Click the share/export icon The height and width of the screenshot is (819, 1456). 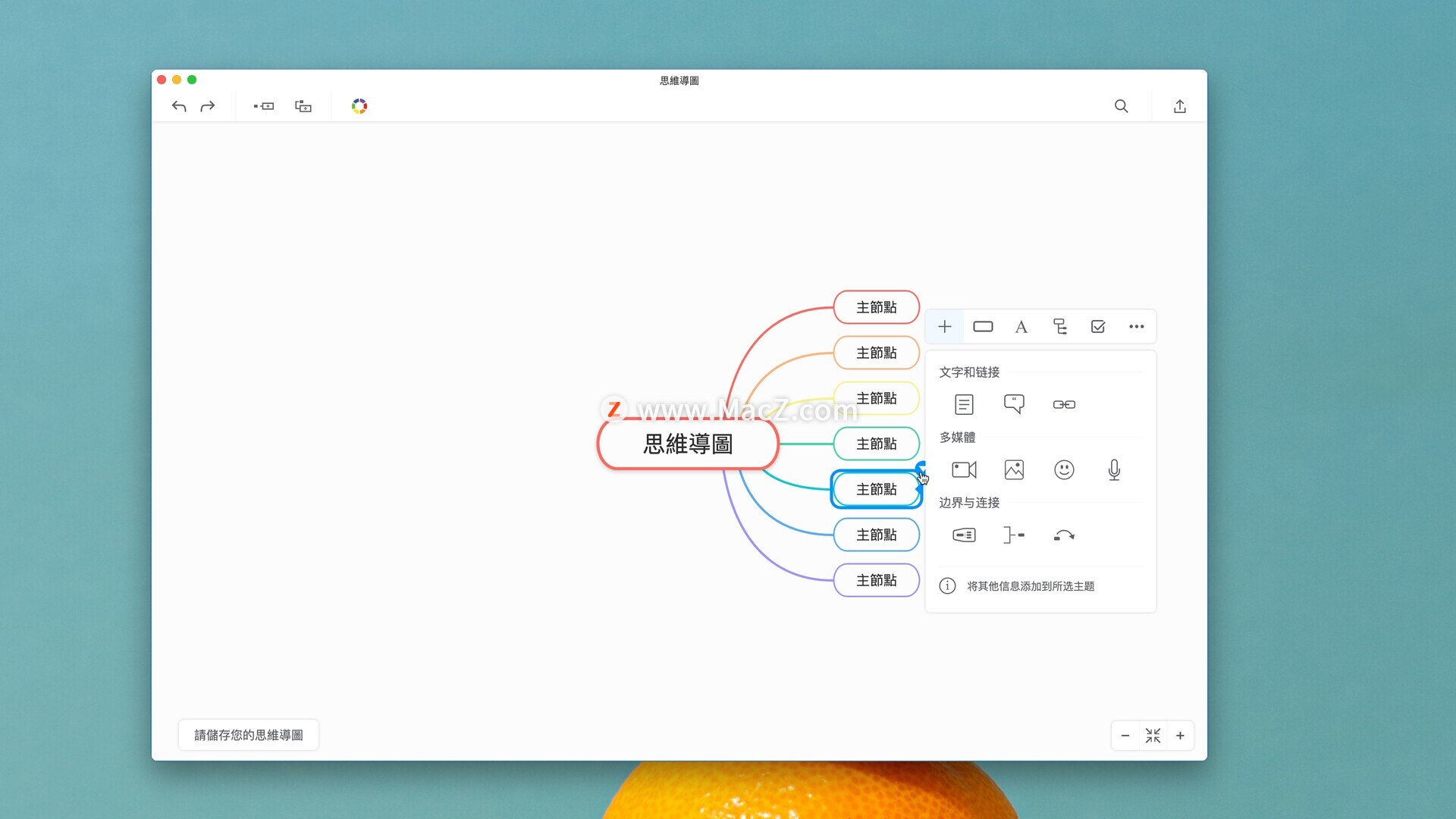[x=1179, y=106]
